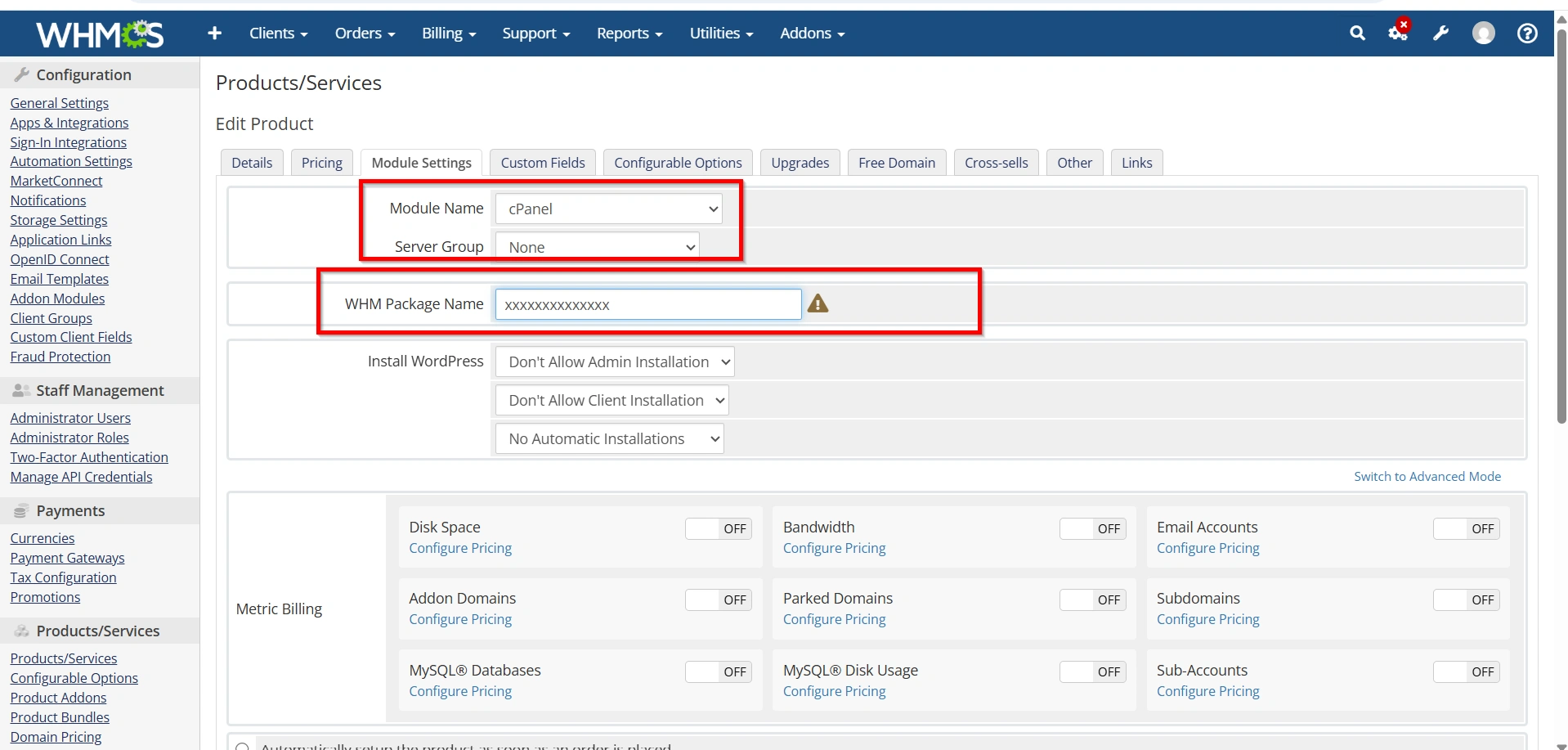Click Switch to Advanced Mode link
This screenshot has height=750, width=1568.
coord(1427,476)
